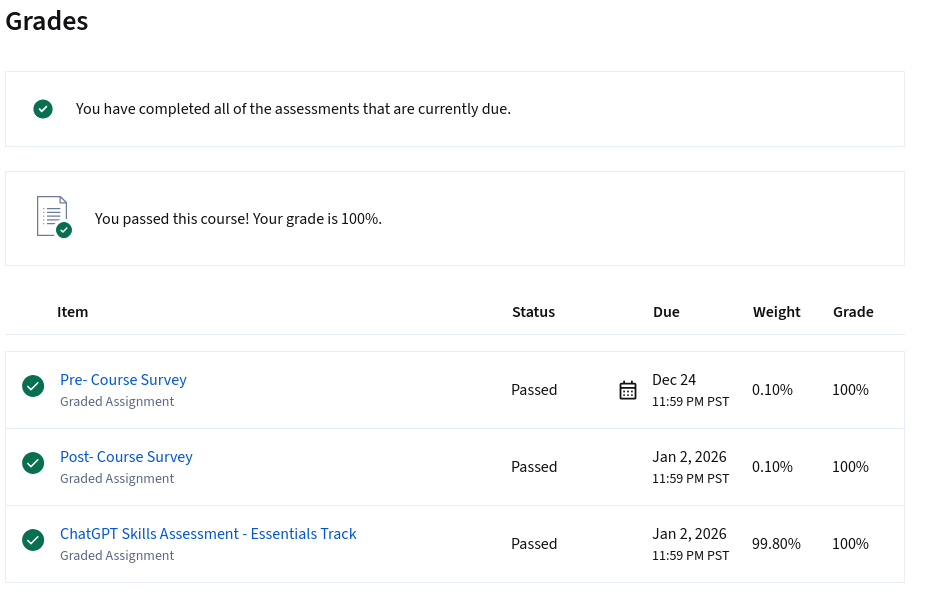Click the Due column header

pos(666,312)
